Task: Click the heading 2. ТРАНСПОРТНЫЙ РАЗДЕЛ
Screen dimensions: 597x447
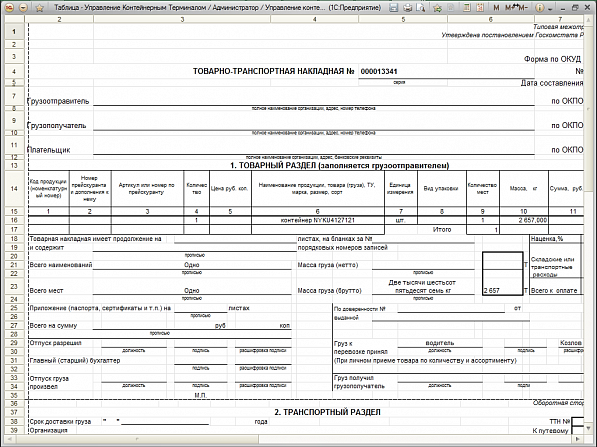Action: point(327,412)
